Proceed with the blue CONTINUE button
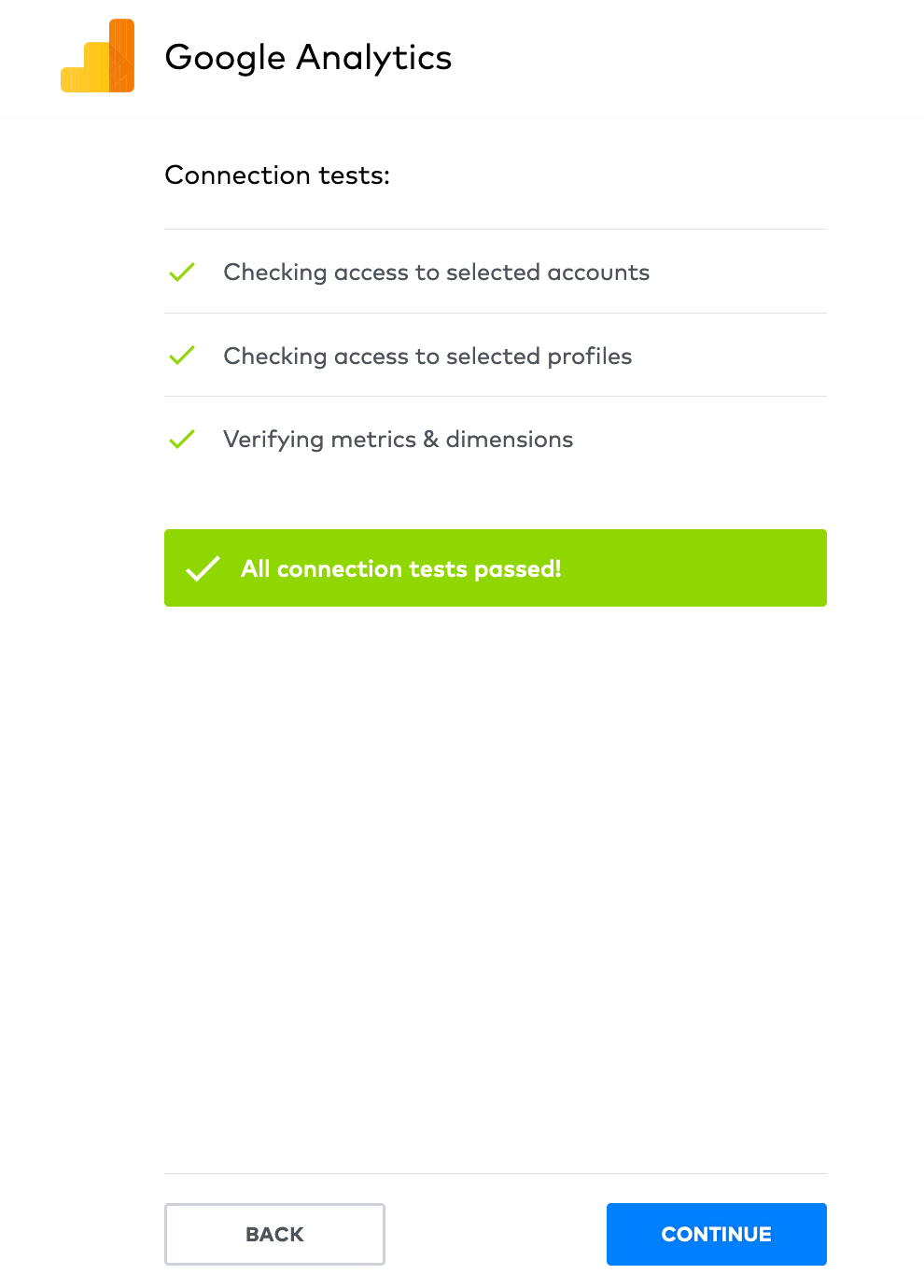 717,1234
